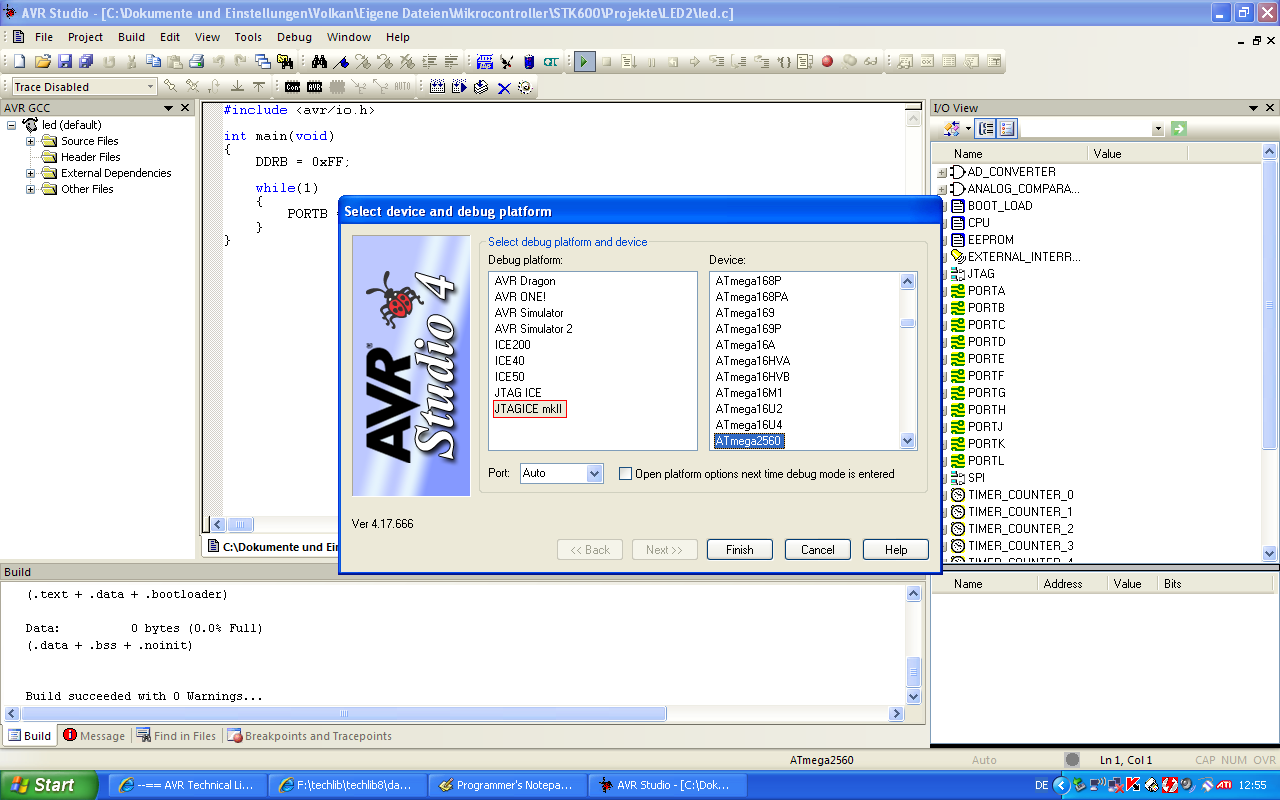1280x800 pixels.
Task: Click the Cancel button in the dialog
Action: [x=817, y=550]
